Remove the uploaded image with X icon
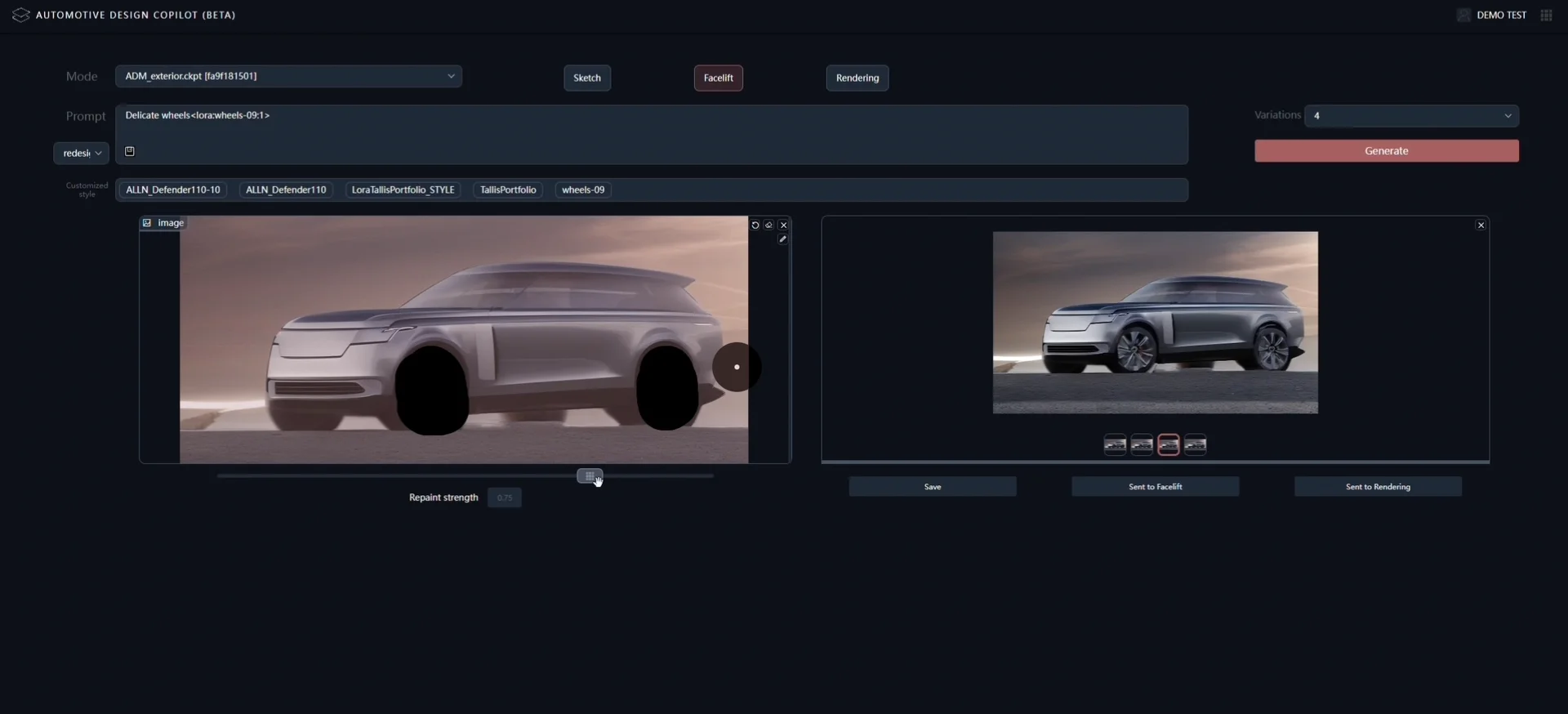The height and width of the screenshot is (714, 1568). click(783, 225)
